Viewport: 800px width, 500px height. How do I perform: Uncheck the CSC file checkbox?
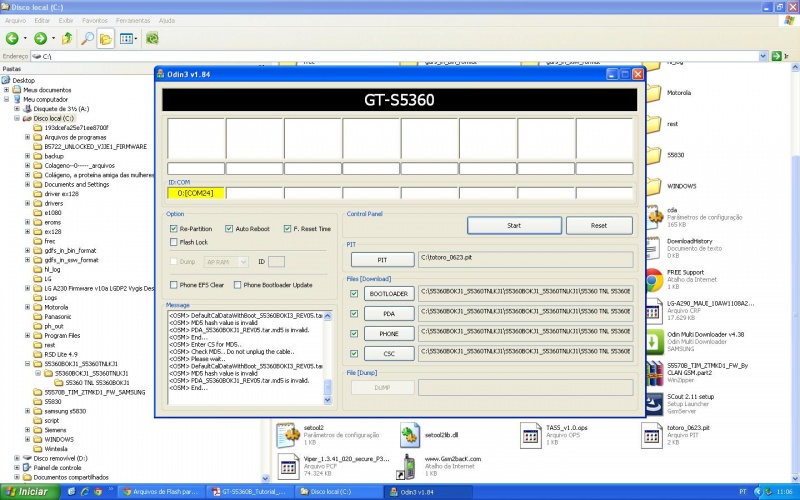[x=354, y=353]
